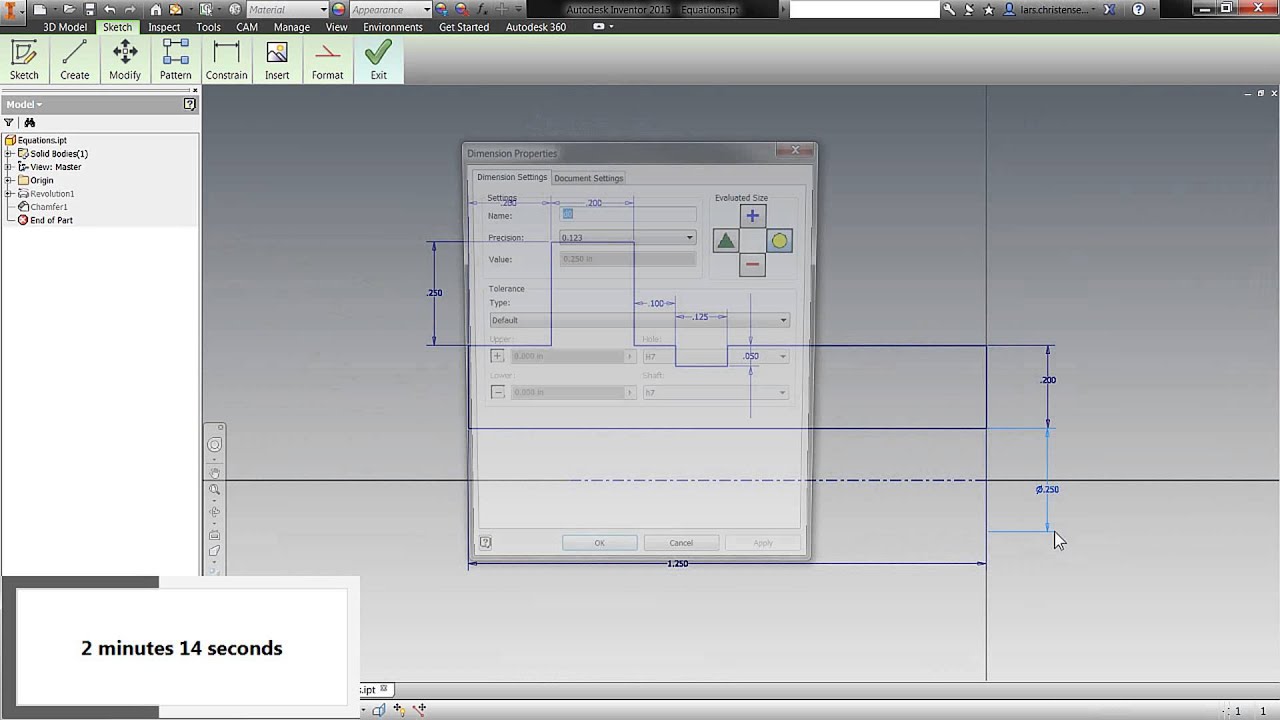Screen dimensions: 1280x720
Task: Click the binoculars find icon in browser
Action: (30, 123)
